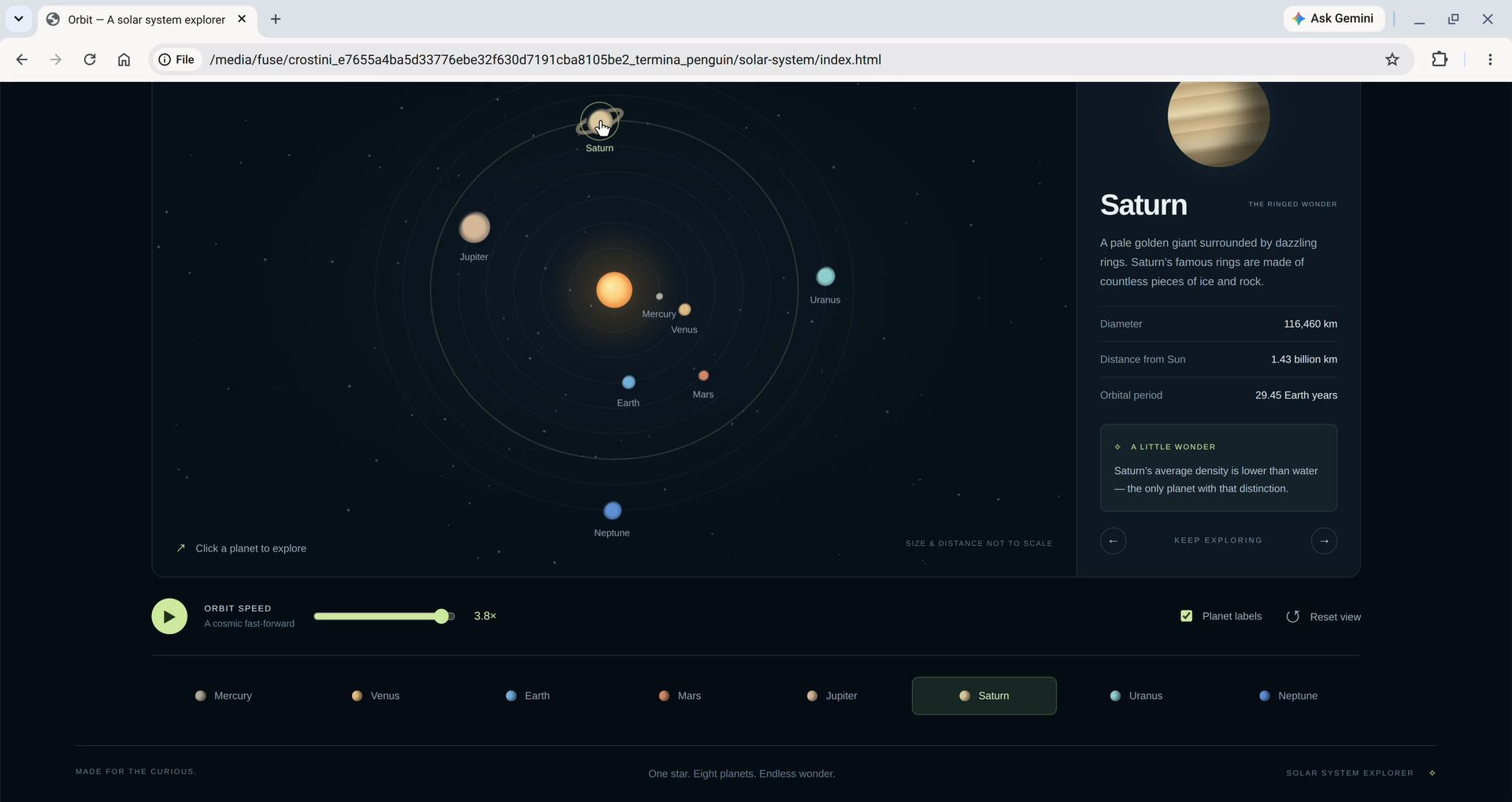The height and width of the screenshot is (802, 1512).
Task: Go back in browser history
Action: [22, 59]
